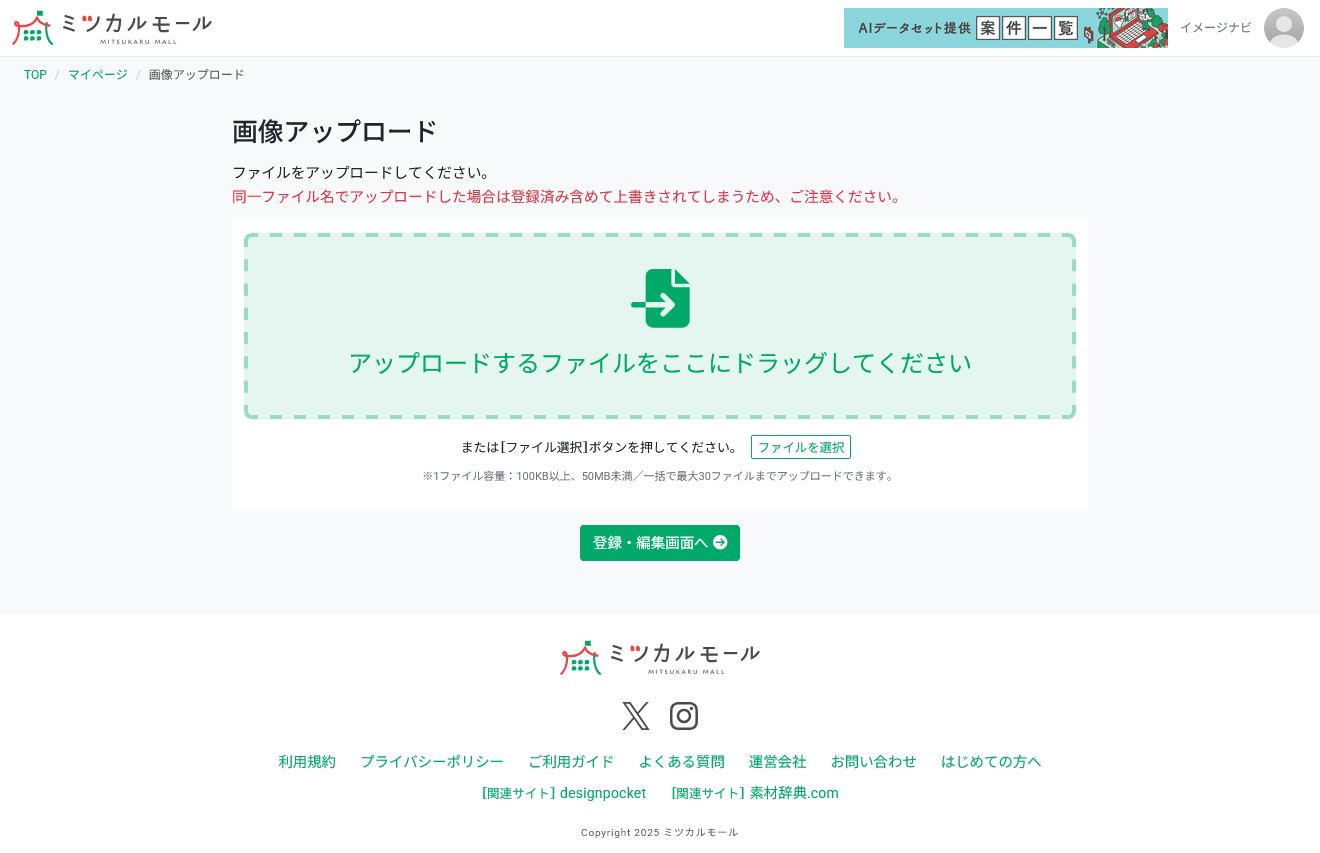Screen dimensions: 1320x853
Task: Click the 登録・編集画面へ button
Action: coord(660,543)
